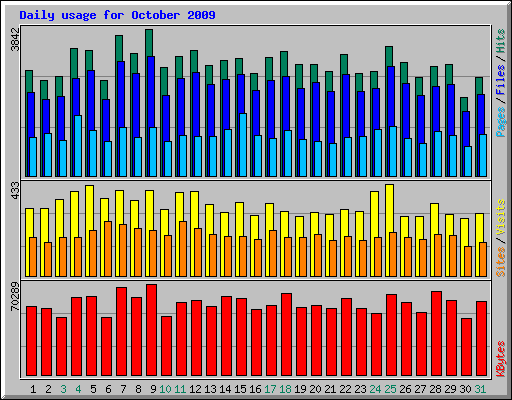The width and height of the screenshot is (512, 400).
Task: Select day 20 on the x-axis
Action: pyautogui.click(x=315, y=389)
